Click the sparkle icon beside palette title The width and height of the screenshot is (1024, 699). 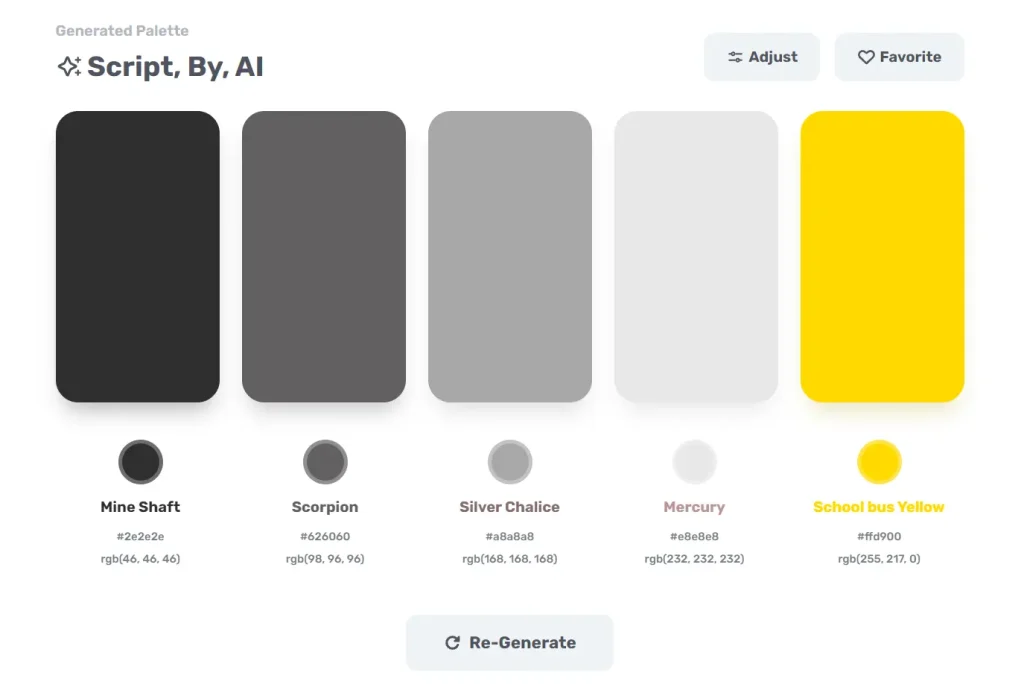coord(69,67)
